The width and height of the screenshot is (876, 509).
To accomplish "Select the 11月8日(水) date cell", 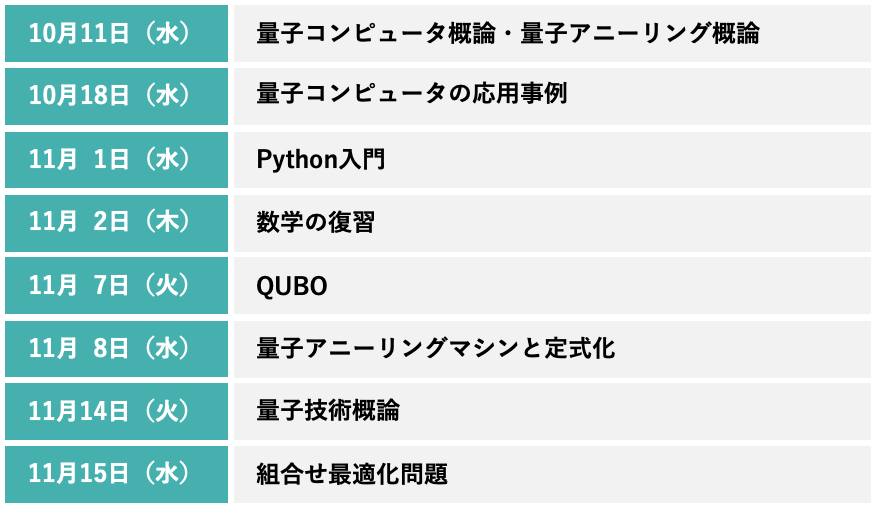I will (x=116, y=348).
